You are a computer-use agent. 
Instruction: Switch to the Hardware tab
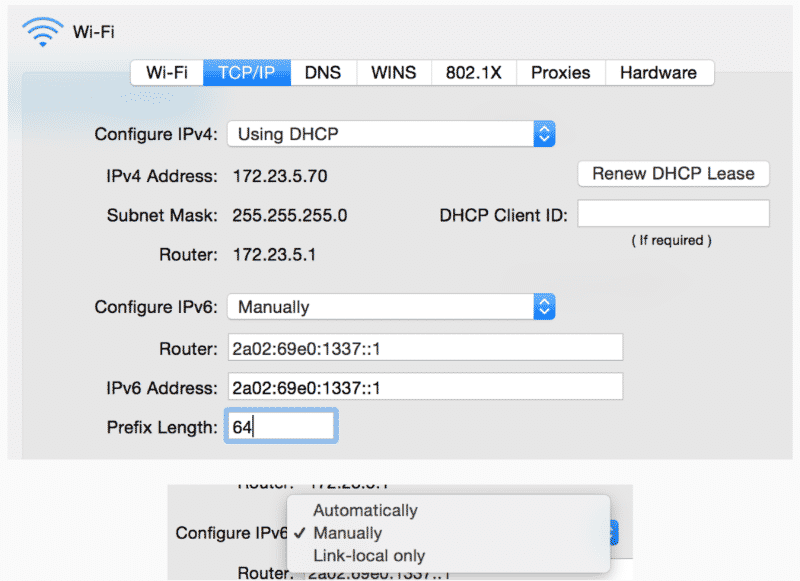tap(658, 72)
